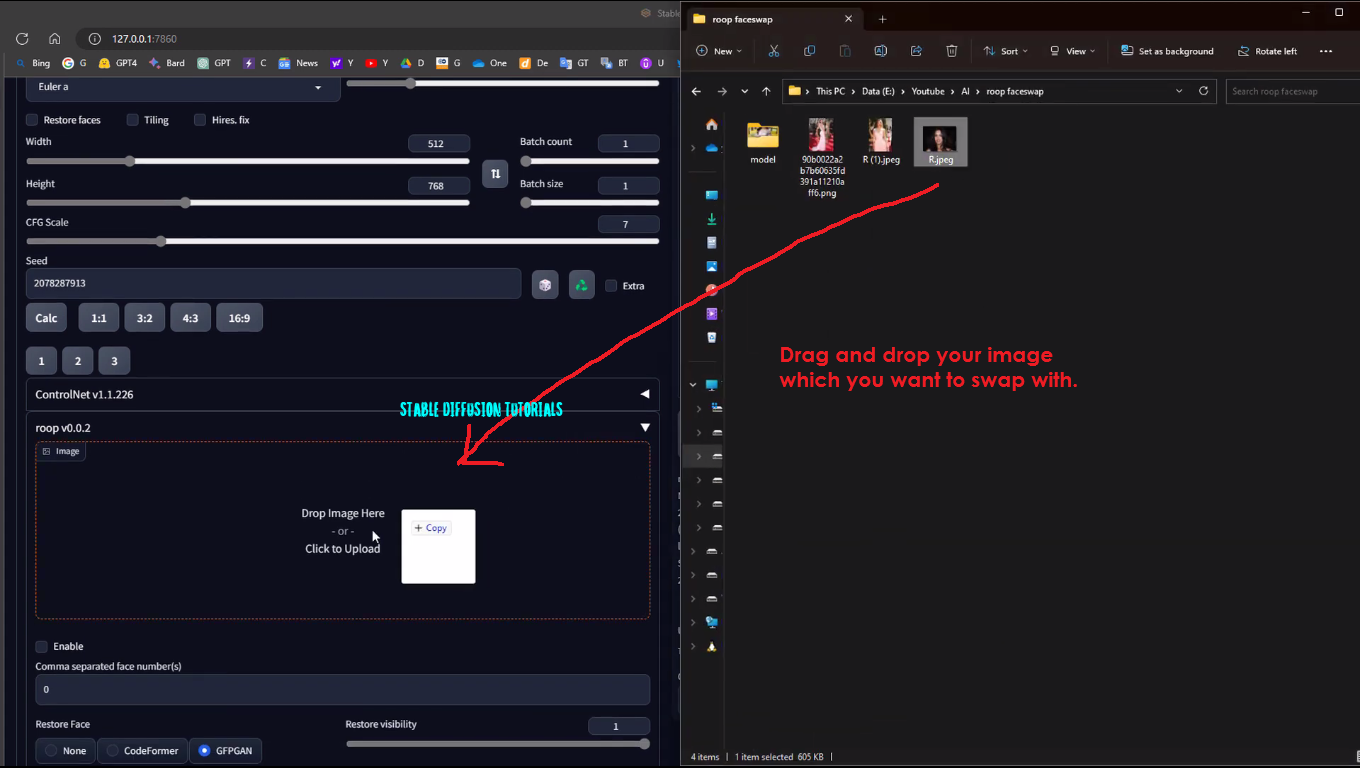
Task: Randomize seed with the dice button
Action: [545, 285]
